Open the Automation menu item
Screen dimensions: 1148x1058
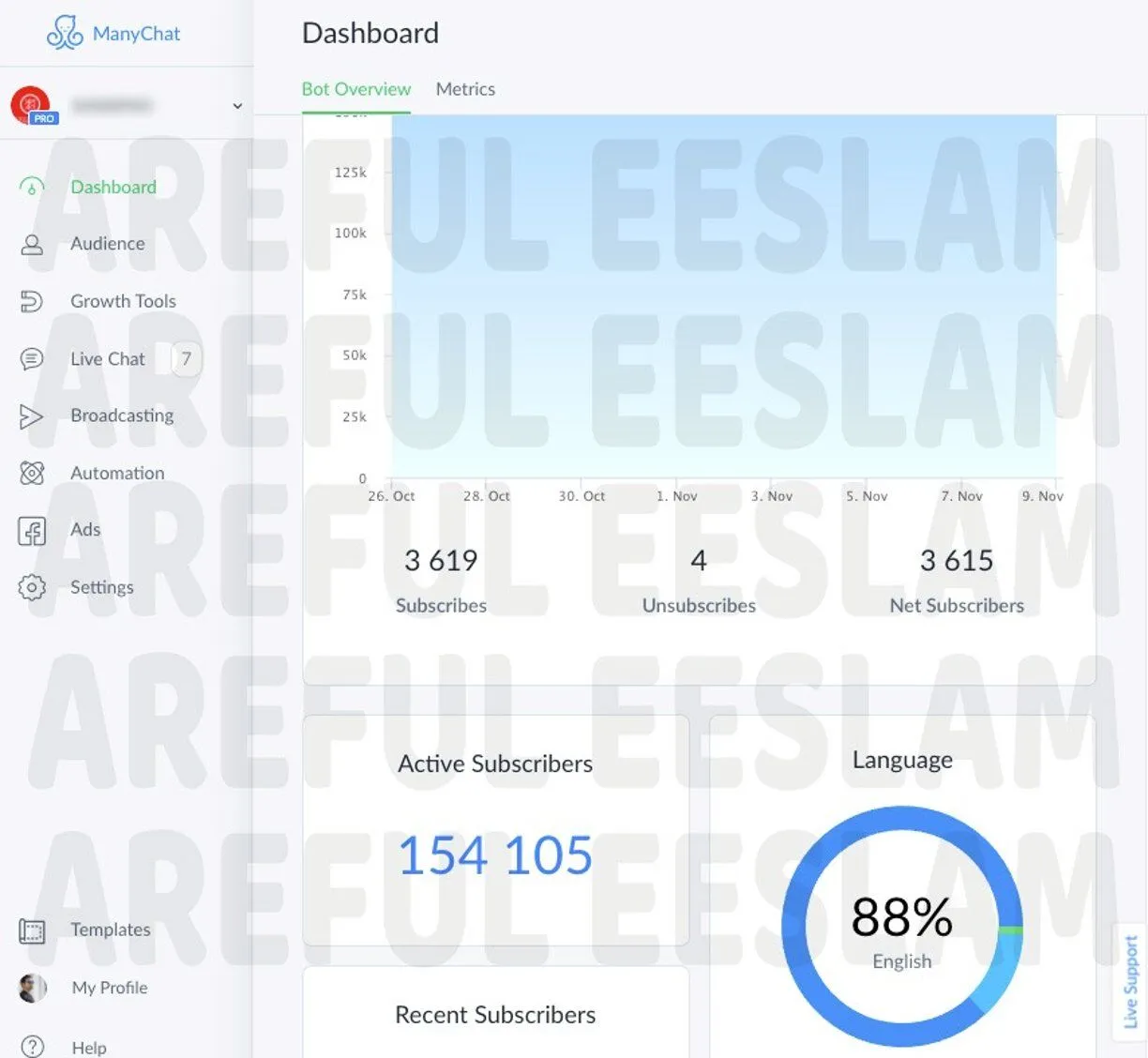coord(117,473)
